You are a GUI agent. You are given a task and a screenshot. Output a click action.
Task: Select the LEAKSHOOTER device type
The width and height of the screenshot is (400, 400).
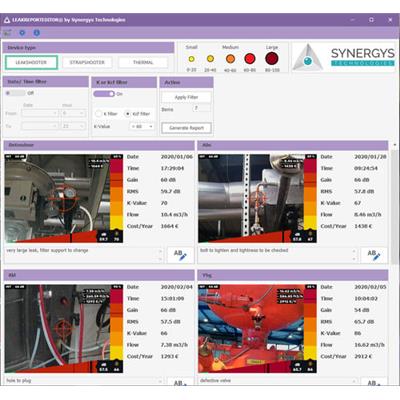point(31,62)
